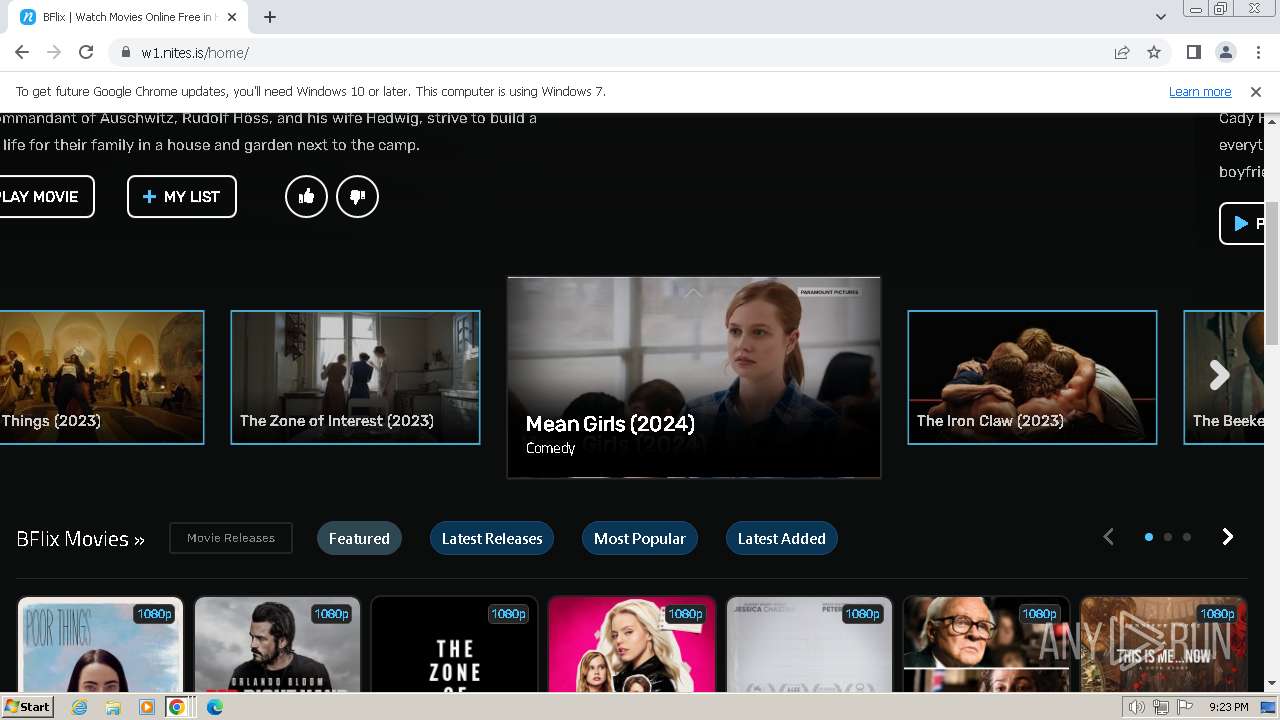Image resolution: width=1280 pixels, height=720 pixels.
Task: Open the Orlando Bloom movie poster
Action: (277, 645)
